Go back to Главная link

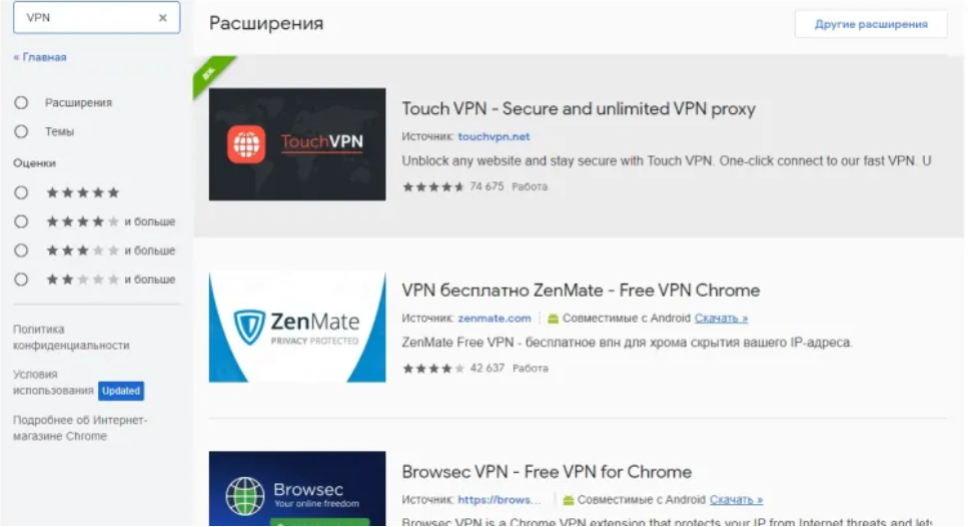(40, 57)
